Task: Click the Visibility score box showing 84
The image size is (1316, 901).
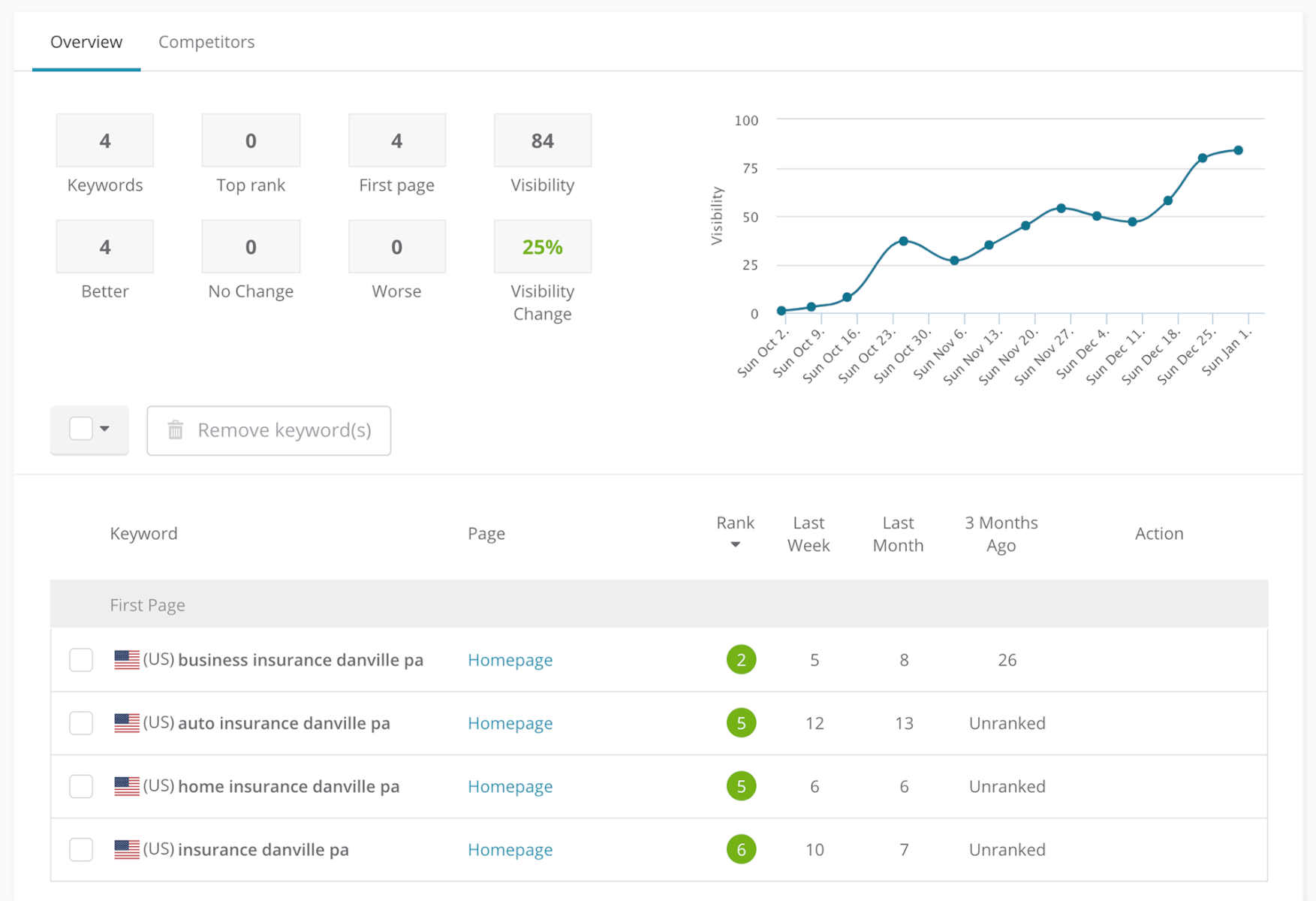Action: click(x=543, y=140)
